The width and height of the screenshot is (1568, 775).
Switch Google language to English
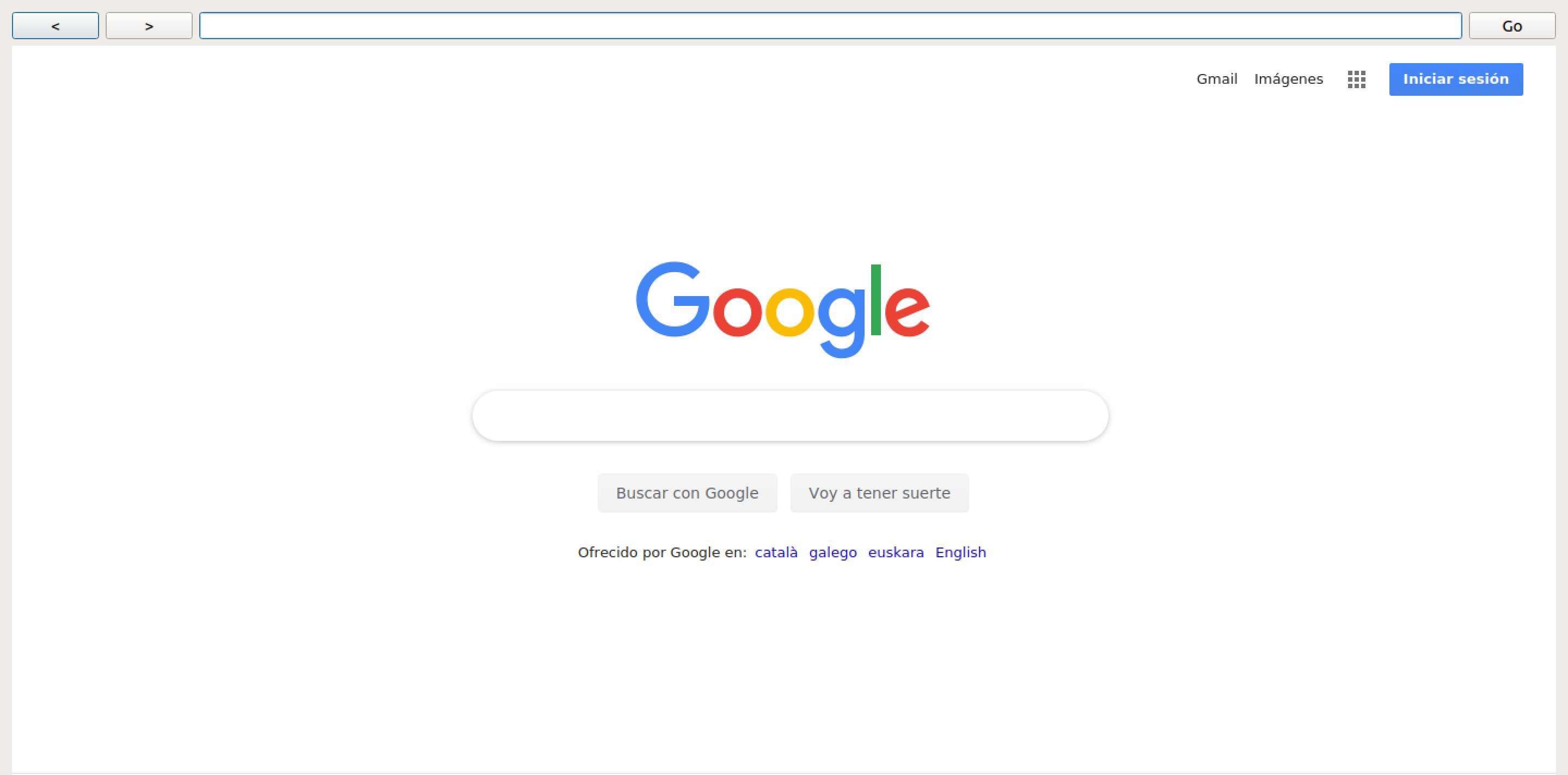(960, 552)
